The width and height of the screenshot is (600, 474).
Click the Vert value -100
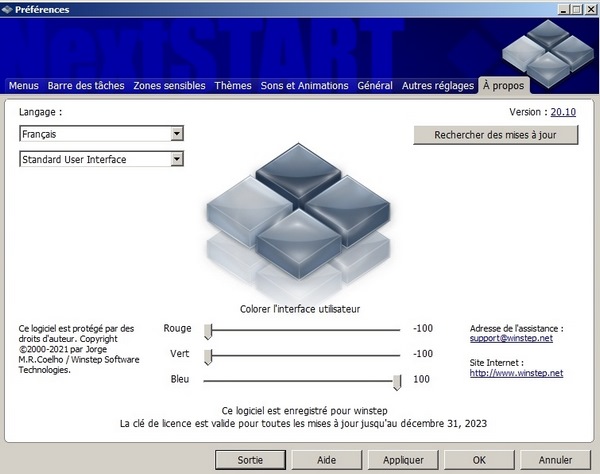click(423, 354)
